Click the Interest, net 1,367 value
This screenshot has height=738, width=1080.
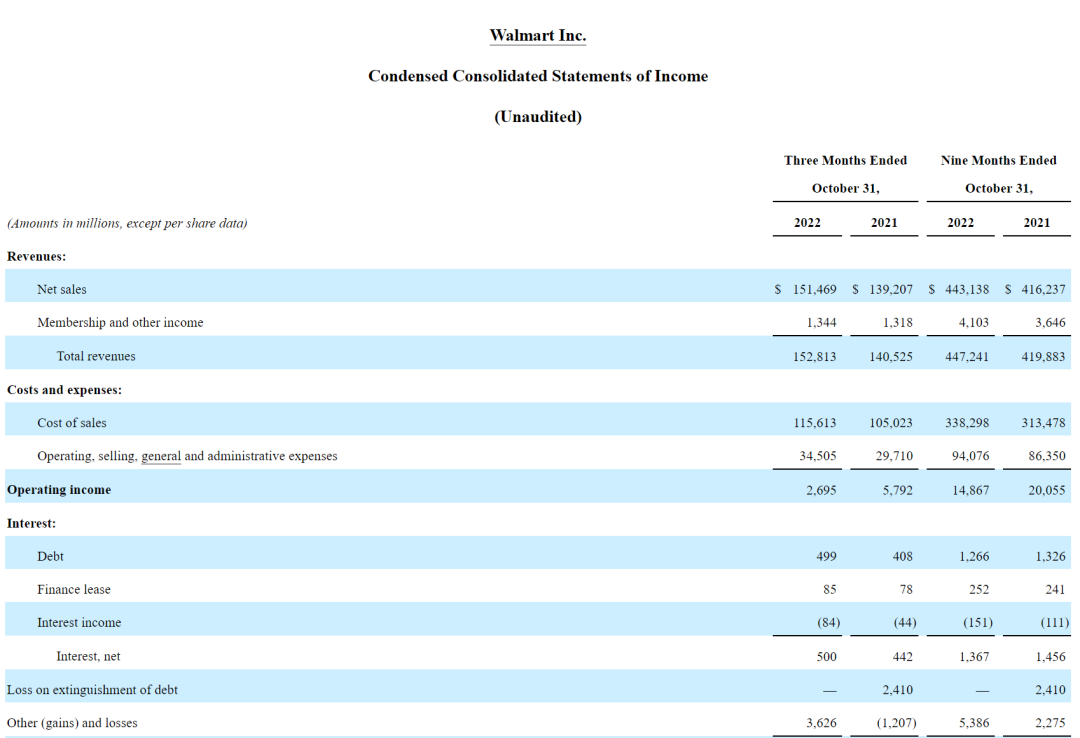pos(974,657)
